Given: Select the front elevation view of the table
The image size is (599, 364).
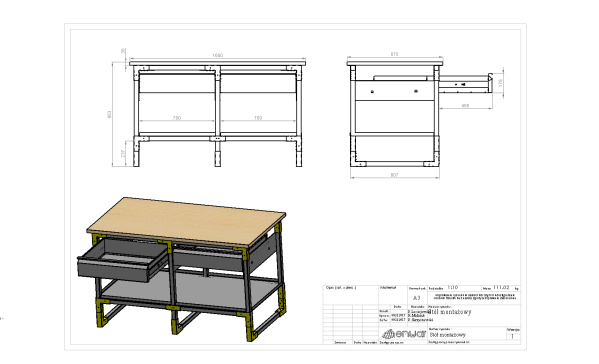Looking at the screenshot, I should pyautogui.click(x=217, y=113).
